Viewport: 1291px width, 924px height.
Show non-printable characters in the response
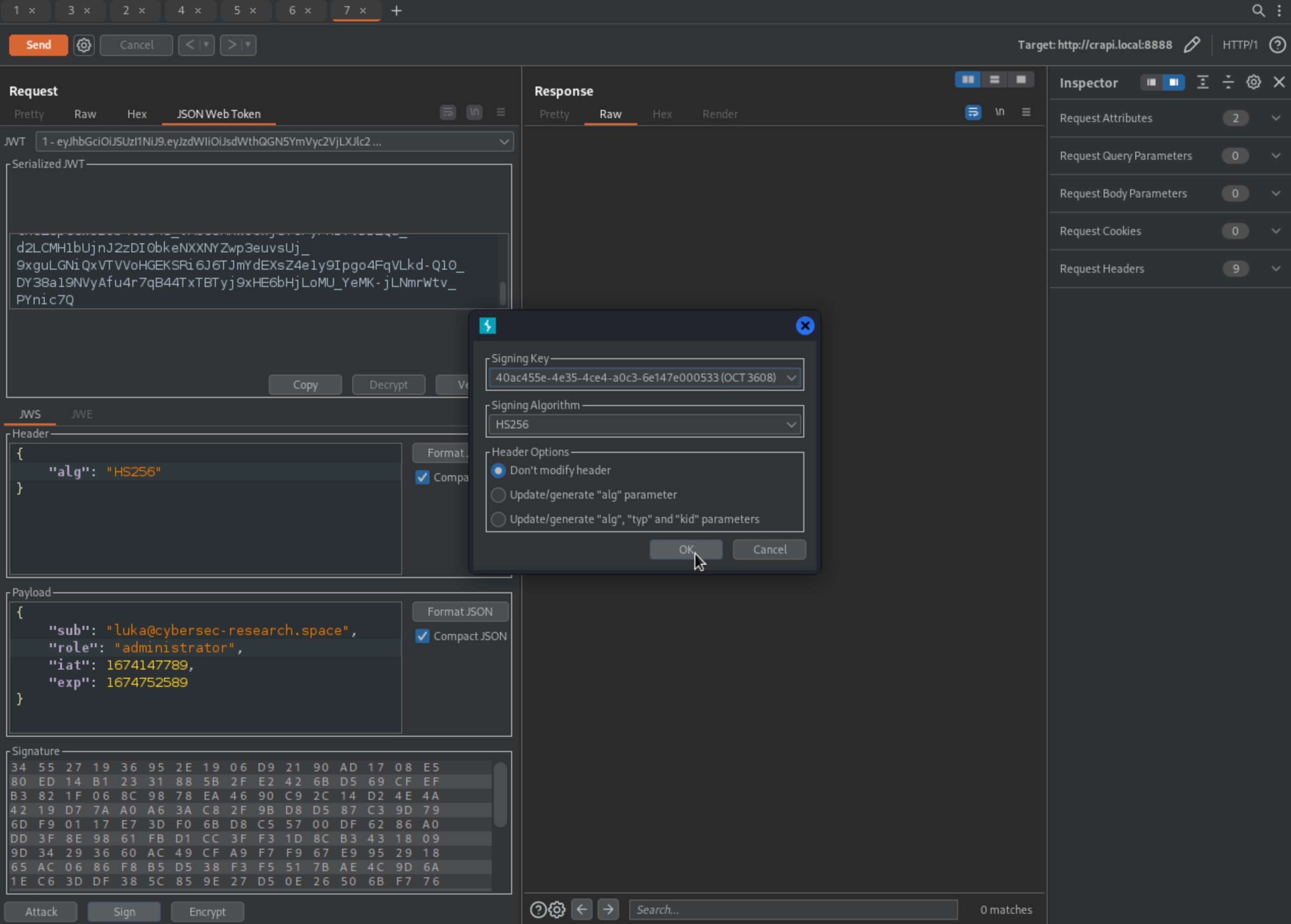(999, 112)
